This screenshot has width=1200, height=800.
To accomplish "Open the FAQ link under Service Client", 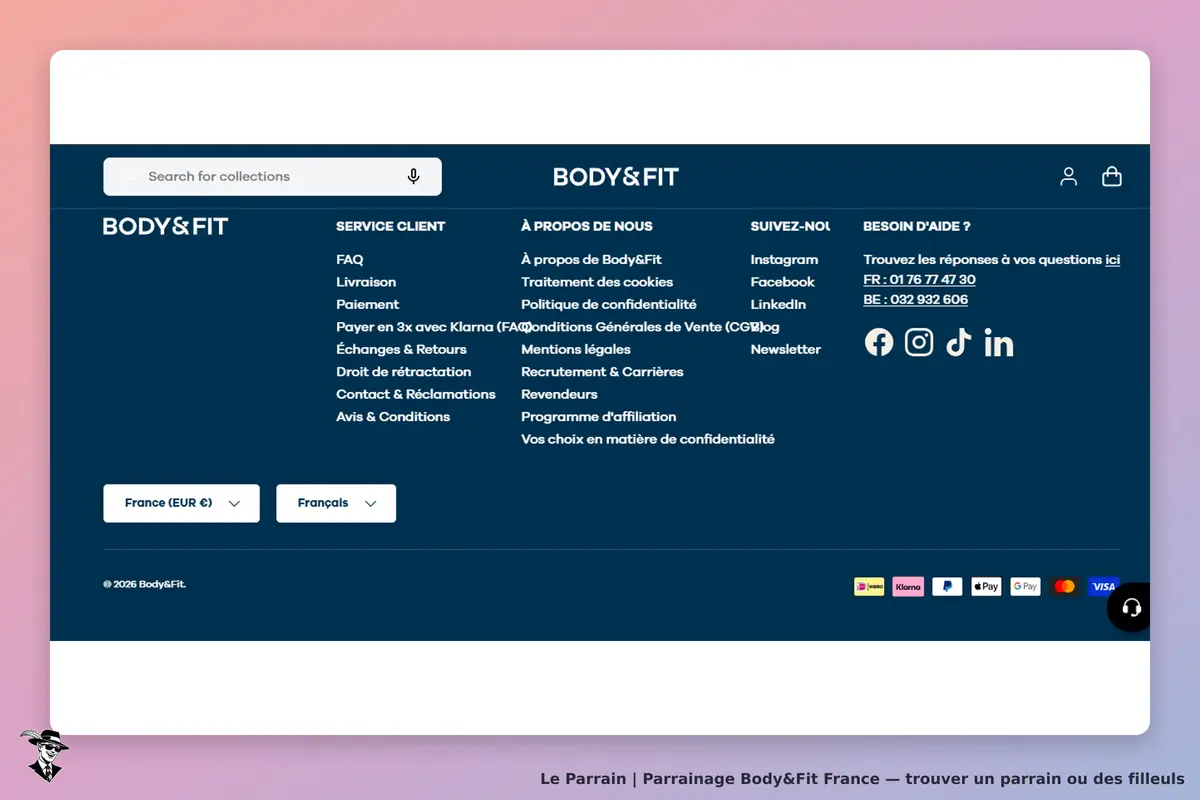I will pos(350,260).
